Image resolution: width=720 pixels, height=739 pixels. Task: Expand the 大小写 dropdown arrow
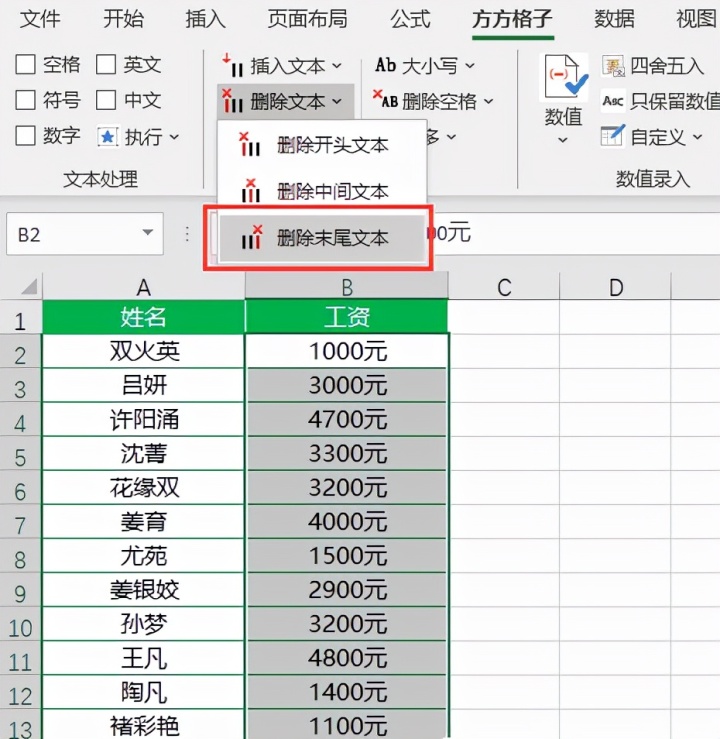coord(470,66)
